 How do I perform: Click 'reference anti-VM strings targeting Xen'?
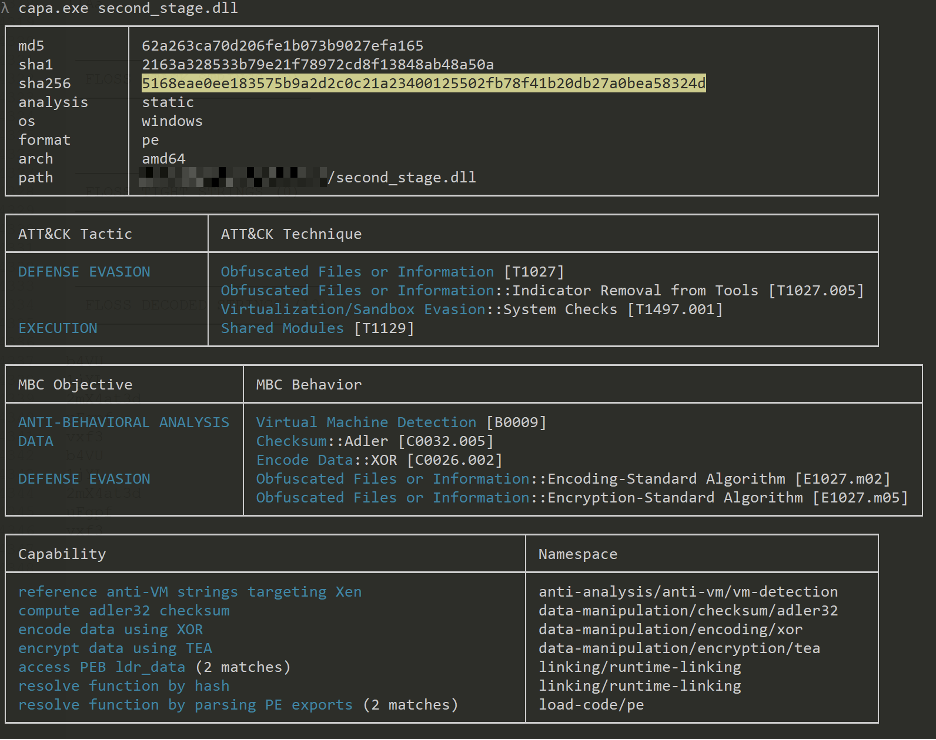tap(190, 591)
